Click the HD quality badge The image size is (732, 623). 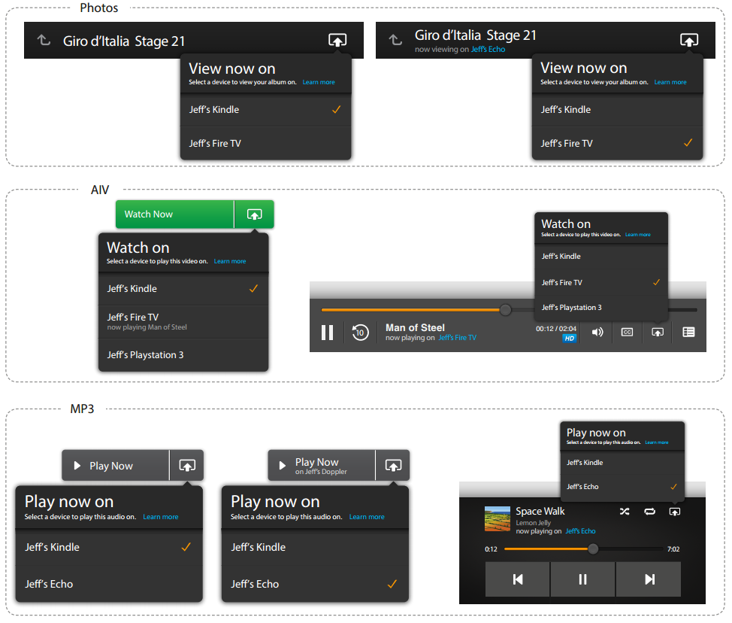click(569, 338)
